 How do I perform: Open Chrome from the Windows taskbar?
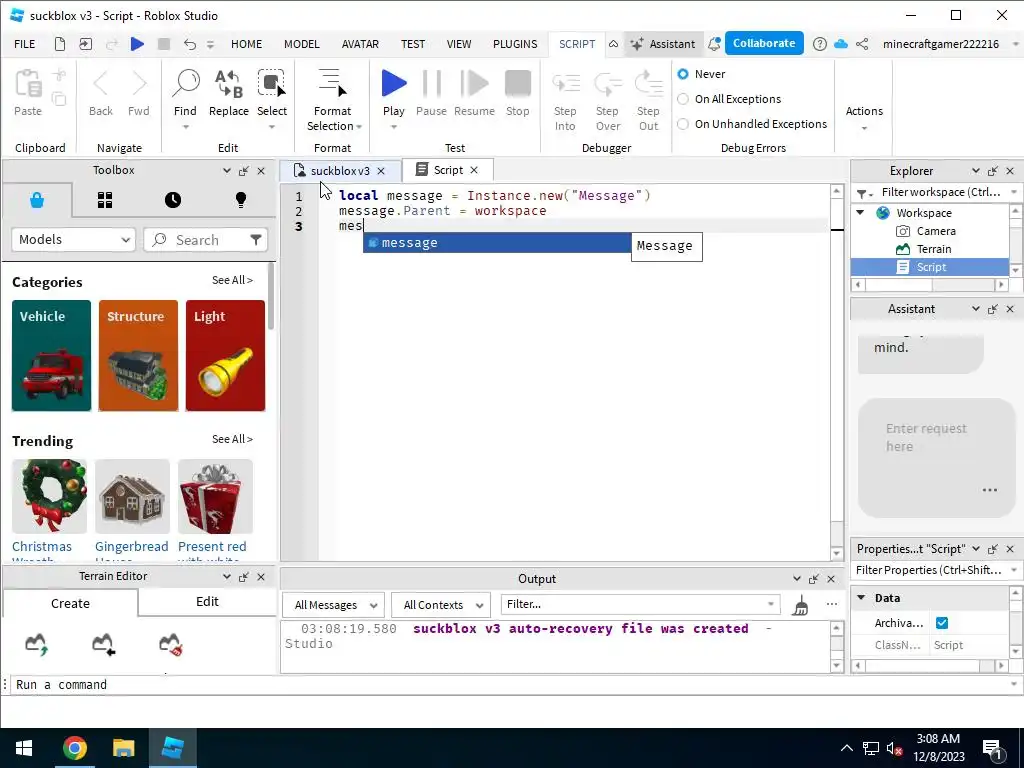coord(75,748)
